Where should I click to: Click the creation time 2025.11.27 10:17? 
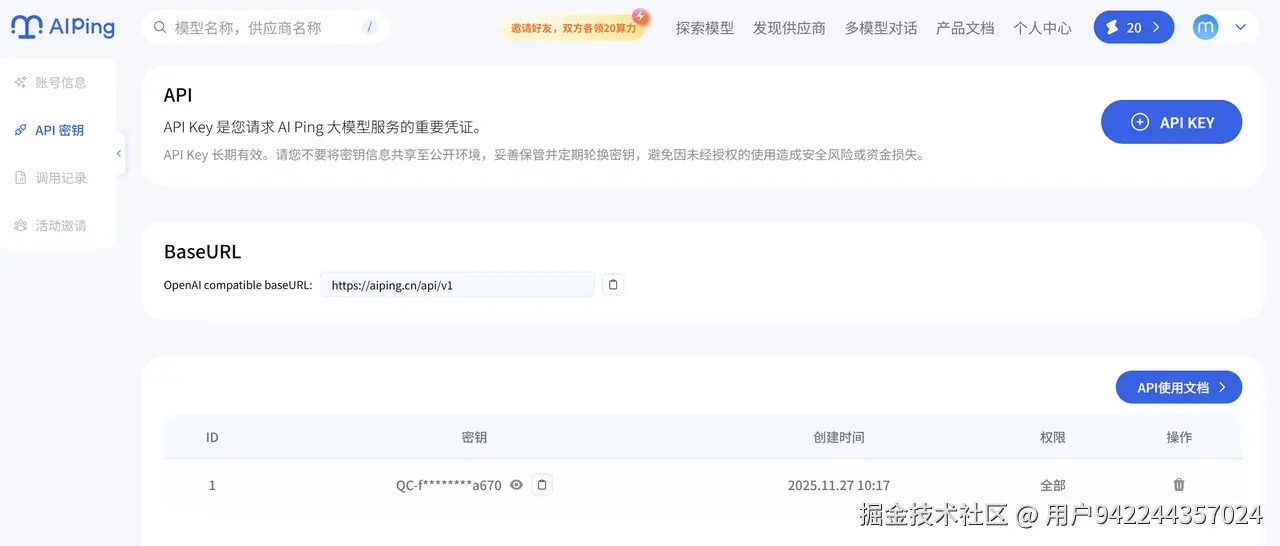839,486
